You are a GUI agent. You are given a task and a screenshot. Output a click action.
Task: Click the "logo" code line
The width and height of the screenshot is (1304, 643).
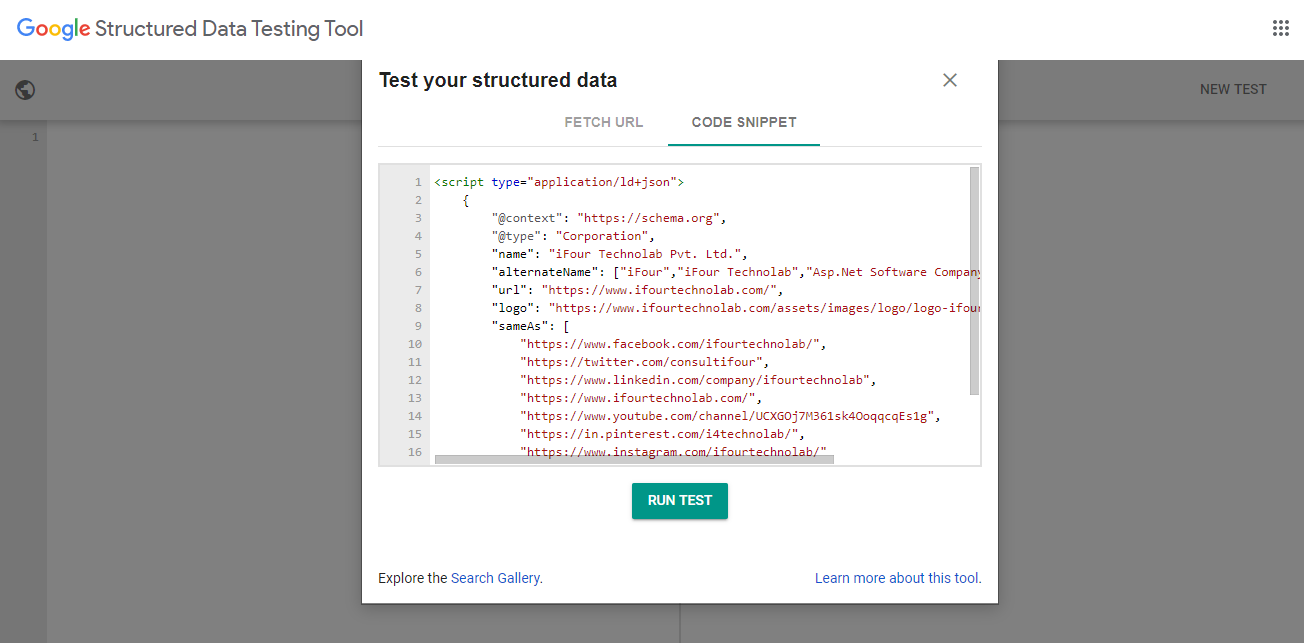click(735, 308)
